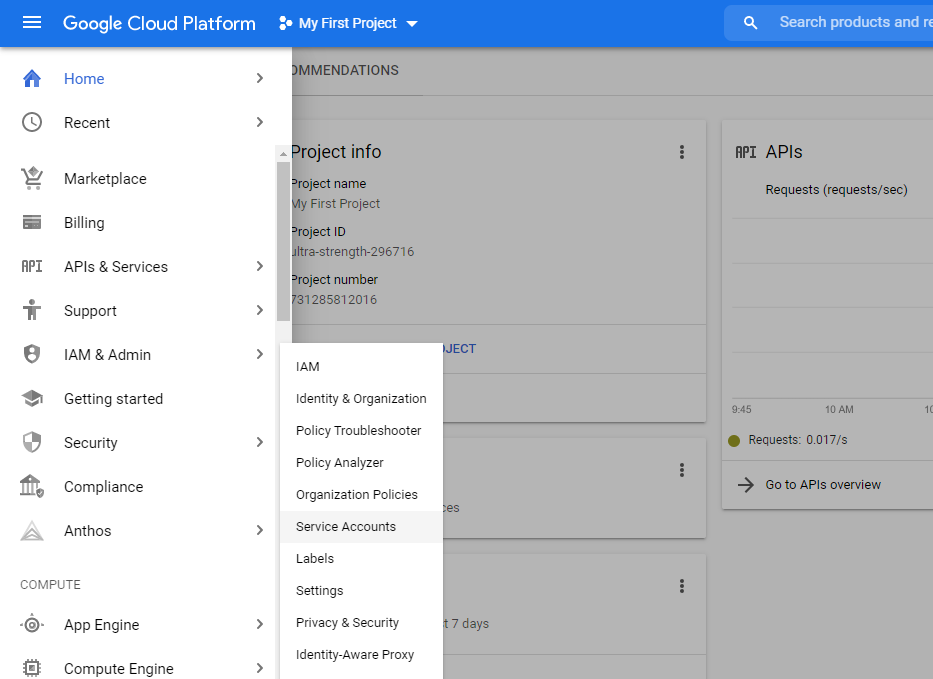The height and width of the screenshot is (679, 933).
Task: Click the project selector dots icon
Action: 286,23
